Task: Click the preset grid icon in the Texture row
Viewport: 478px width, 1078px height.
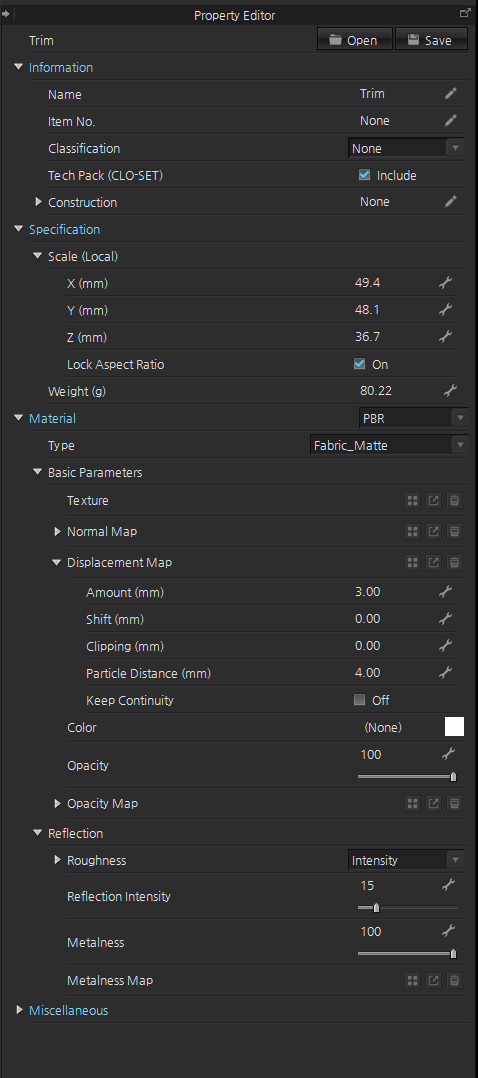Action: [x=413, y=500]
